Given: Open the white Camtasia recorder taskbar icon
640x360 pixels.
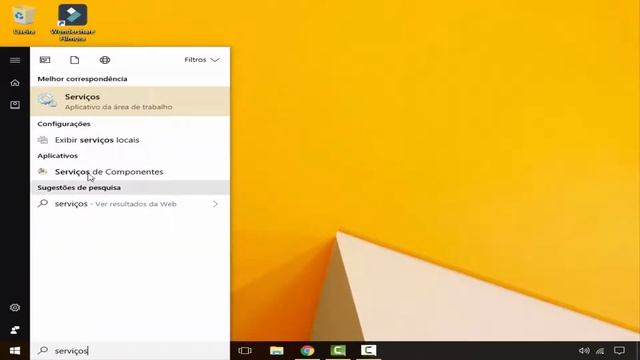Looking at the screenshot, I should (x=368, y=350).
